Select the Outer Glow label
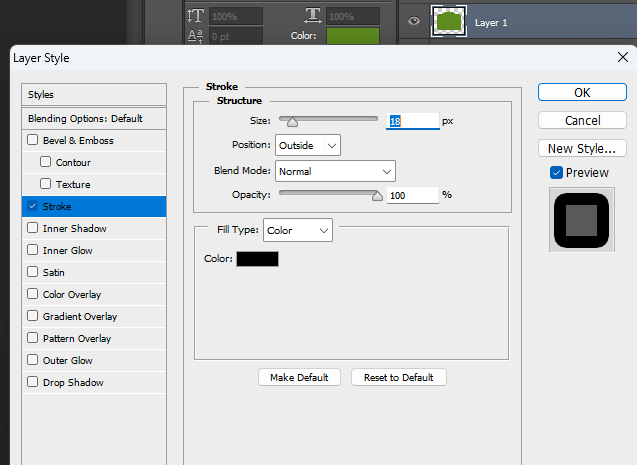Image resolution: width=637 pixels, height=465 pixels. coord(67,361)
